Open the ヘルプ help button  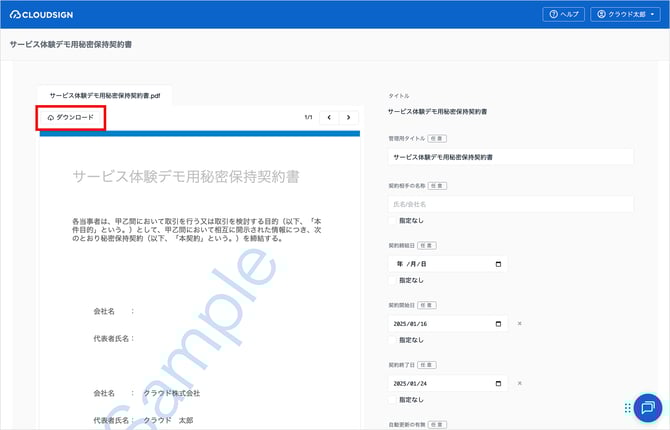(x=563, y=14)
